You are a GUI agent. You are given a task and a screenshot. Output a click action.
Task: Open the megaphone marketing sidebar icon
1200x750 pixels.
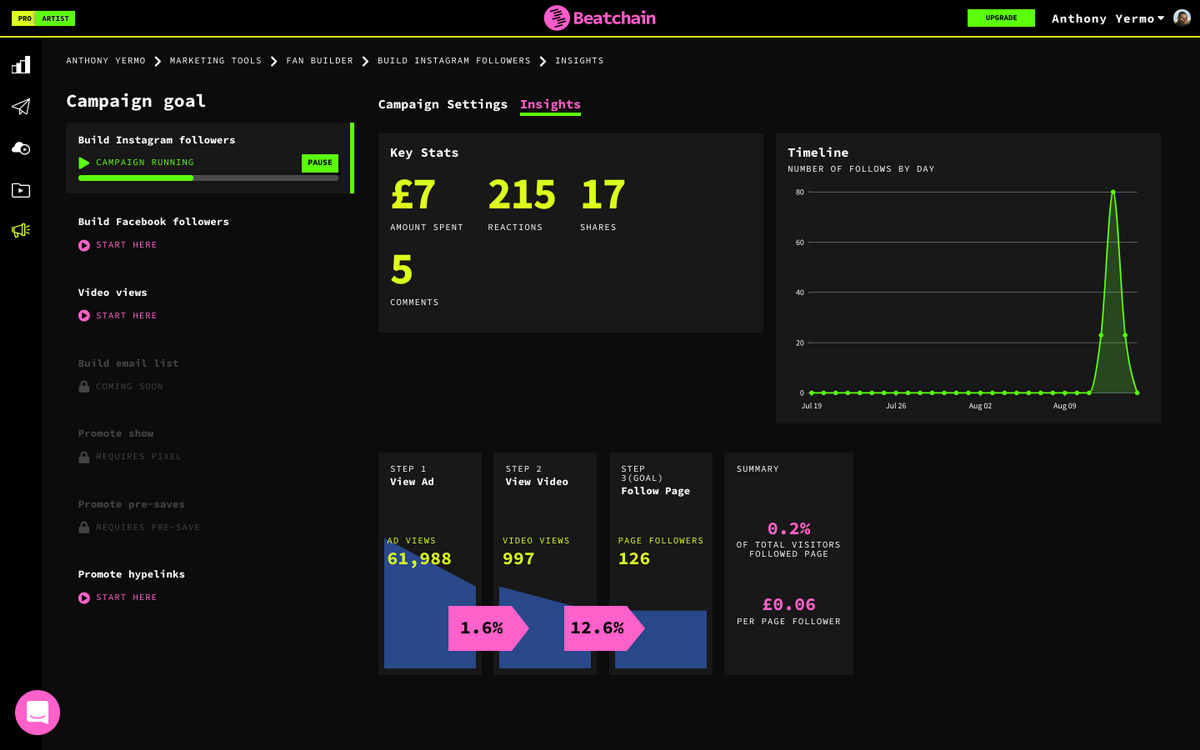pos(21,231)
